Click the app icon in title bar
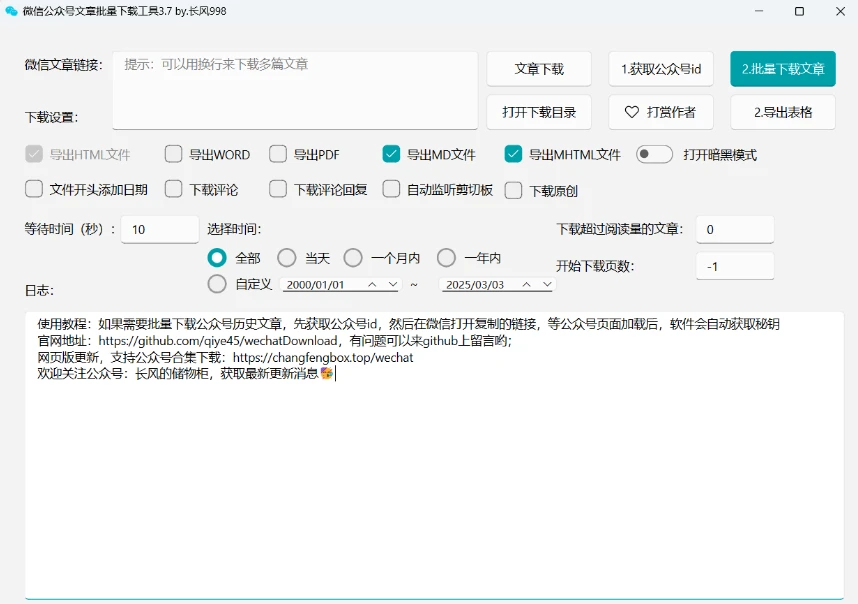This screenshot has height=604, width=858. point(11,12)
